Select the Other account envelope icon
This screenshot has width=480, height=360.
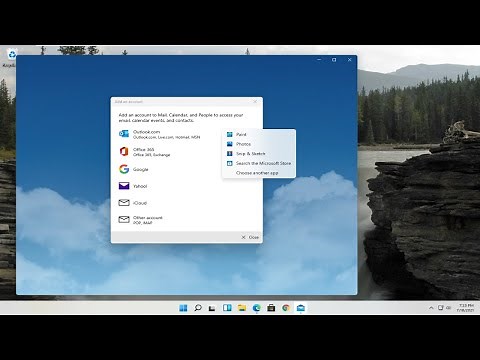coord(124,219)
